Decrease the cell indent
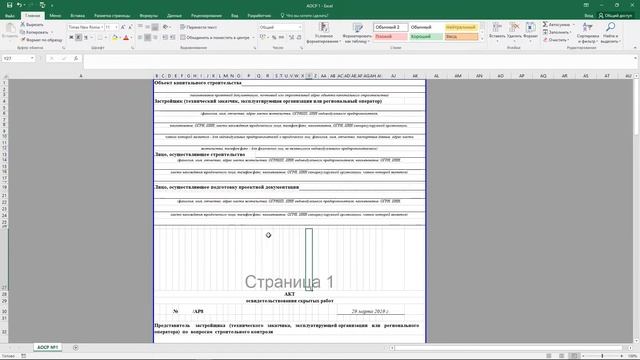 coord(165,38)
